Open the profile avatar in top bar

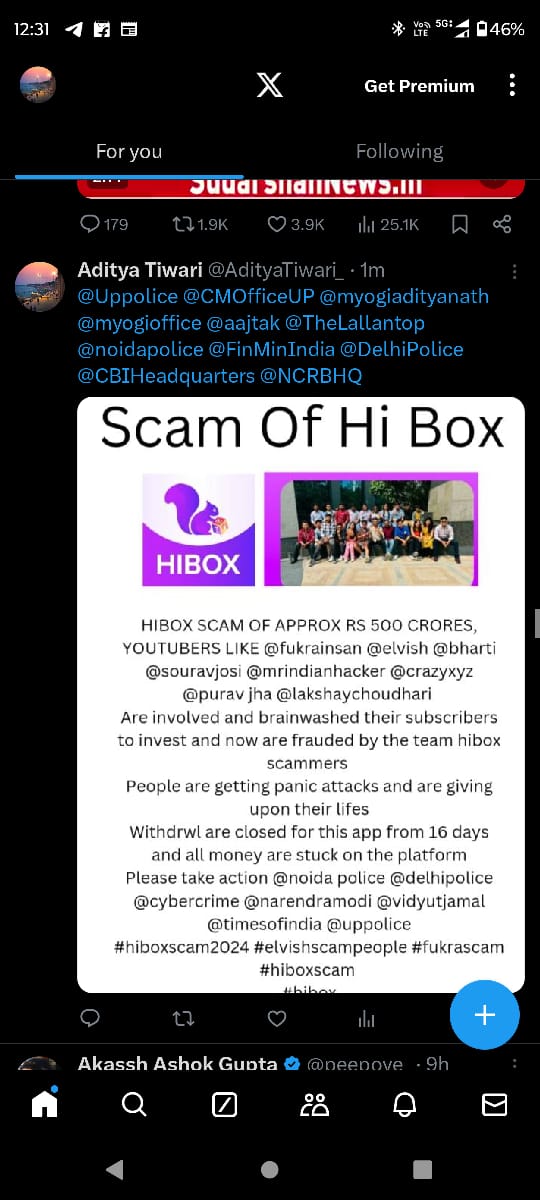pos(38,85)
